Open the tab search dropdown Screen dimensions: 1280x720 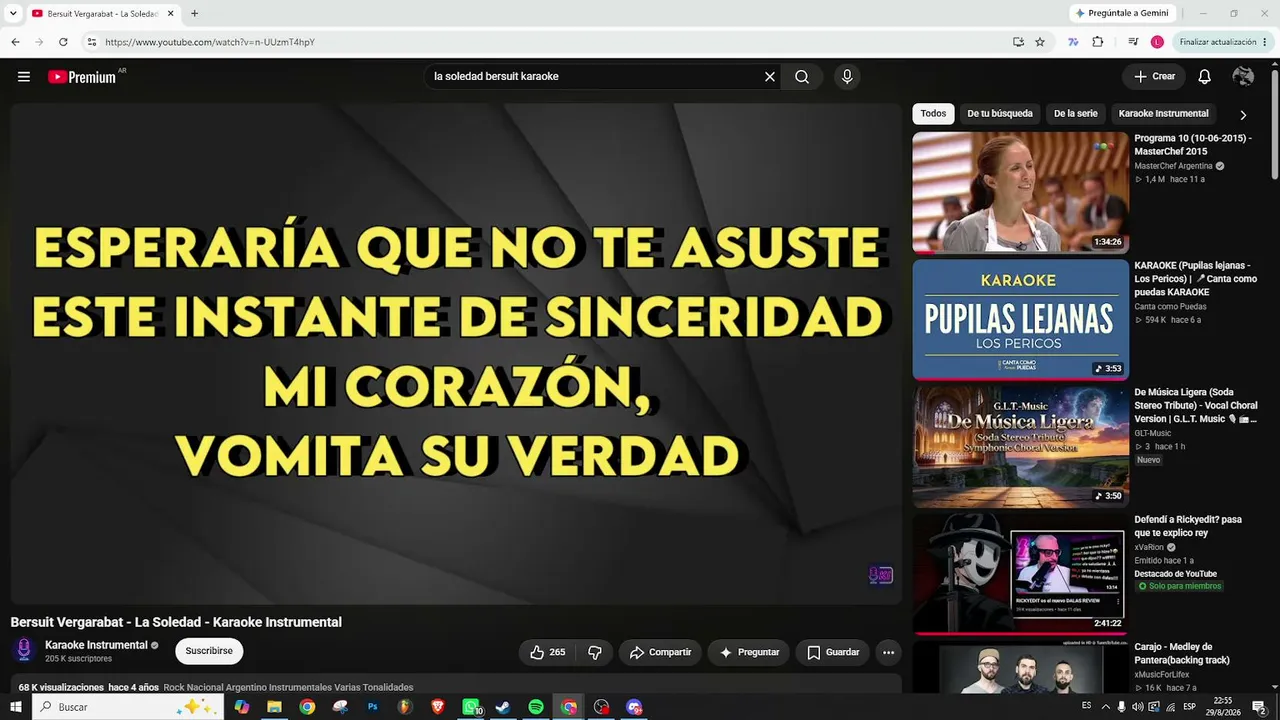(x=13, y=13)
